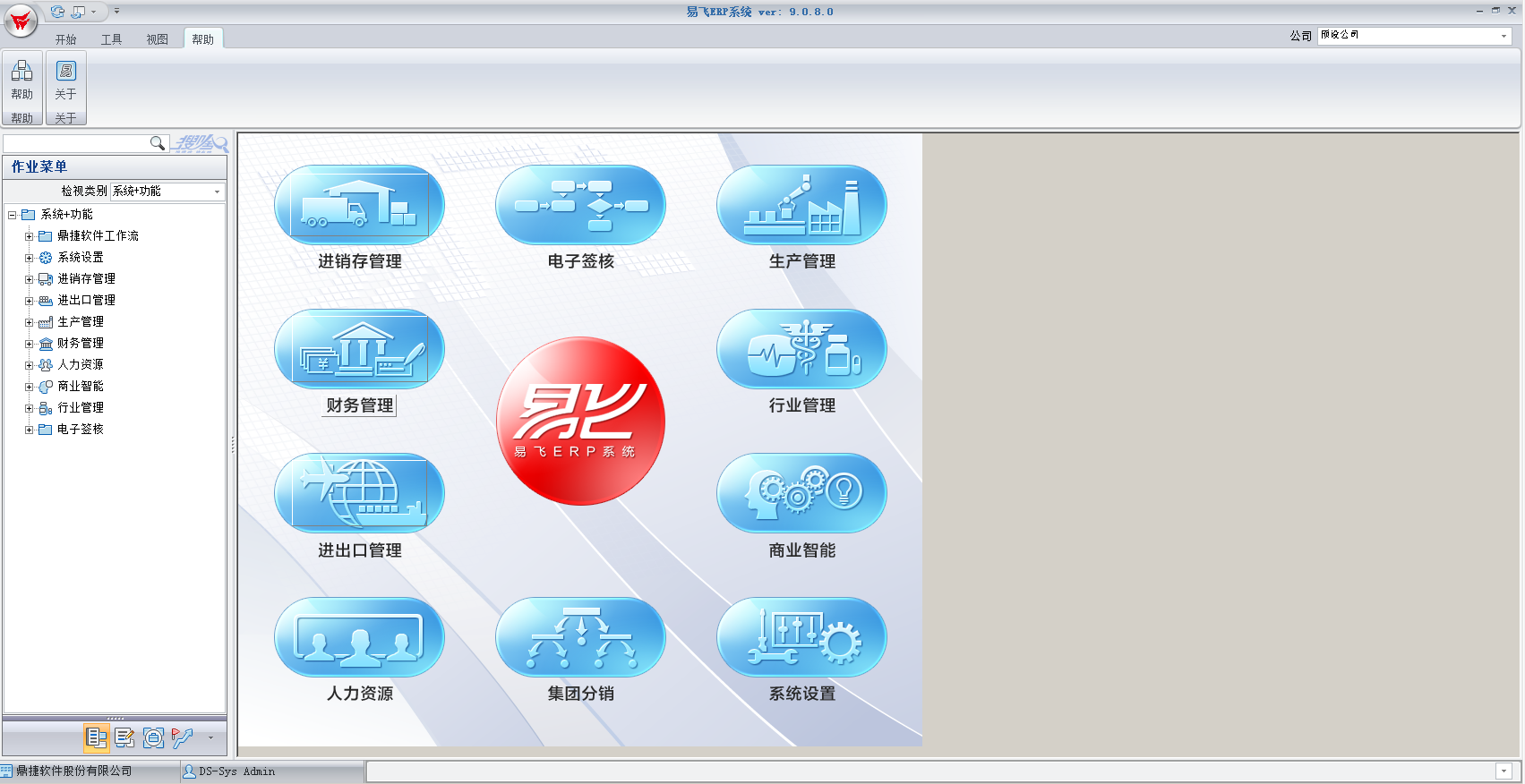Screen dimensions: 1525x784
Task: Switch to the 开始 ribbon tab
Action: 65,39
